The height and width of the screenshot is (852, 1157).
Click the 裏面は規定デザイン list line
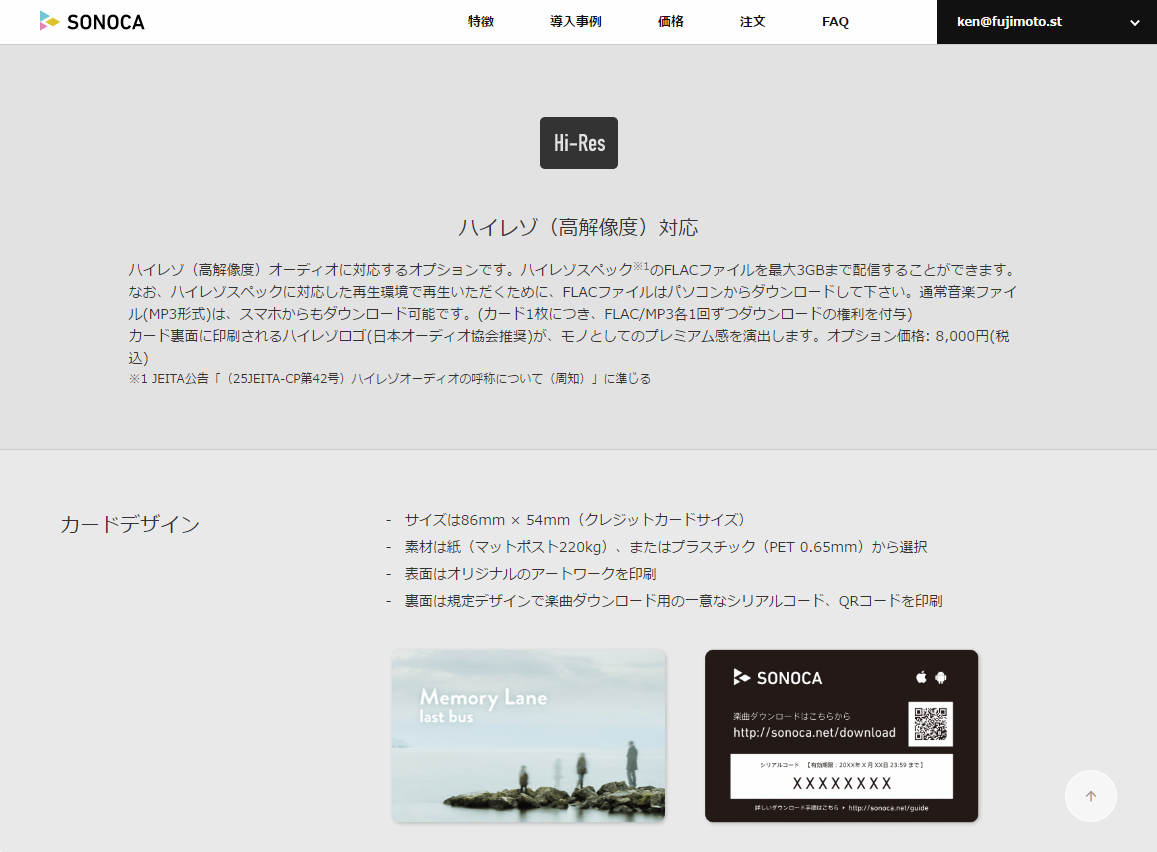[x=674, y=601]
